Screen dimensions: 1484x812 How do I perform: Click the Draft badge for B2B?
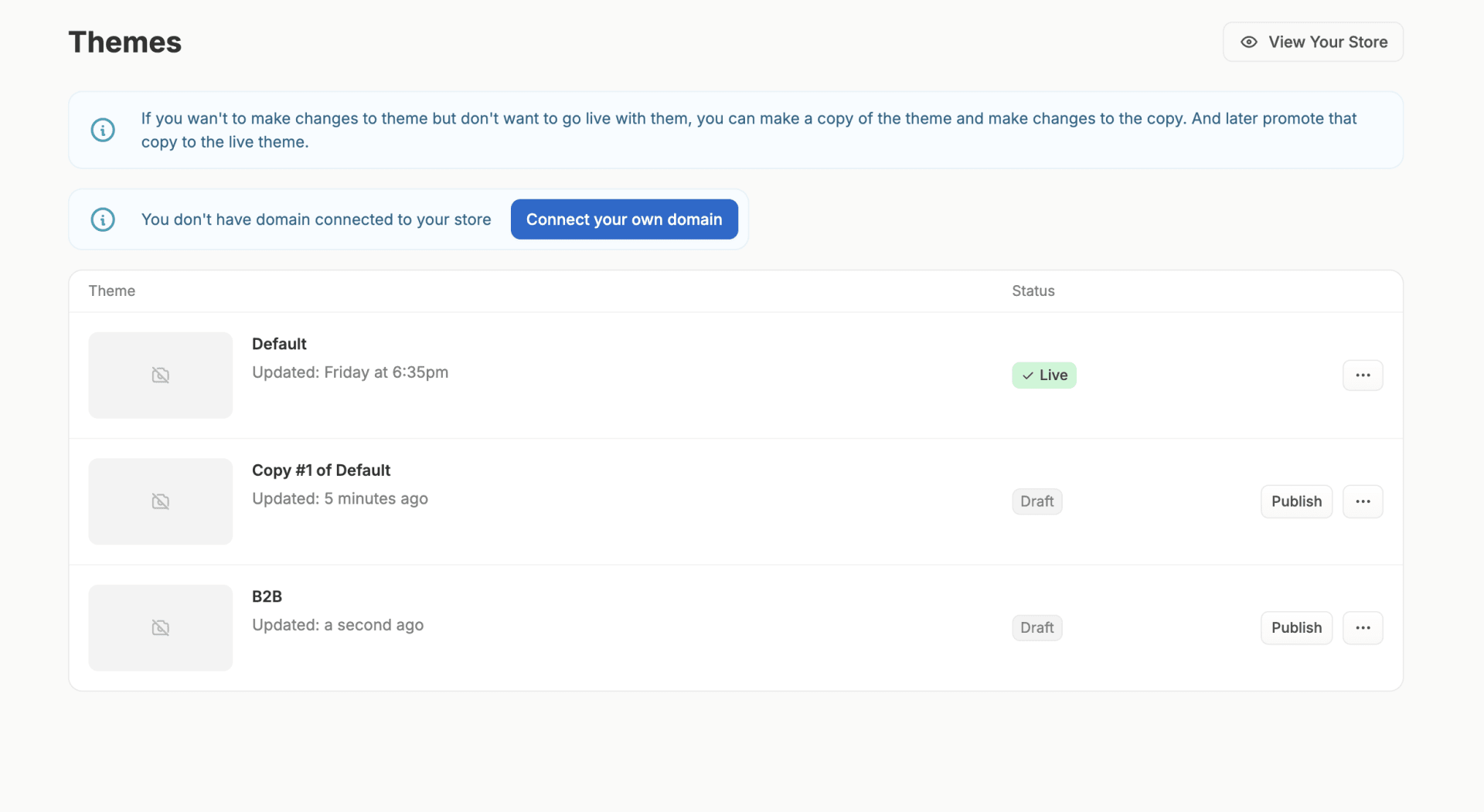pos(1037,628)
